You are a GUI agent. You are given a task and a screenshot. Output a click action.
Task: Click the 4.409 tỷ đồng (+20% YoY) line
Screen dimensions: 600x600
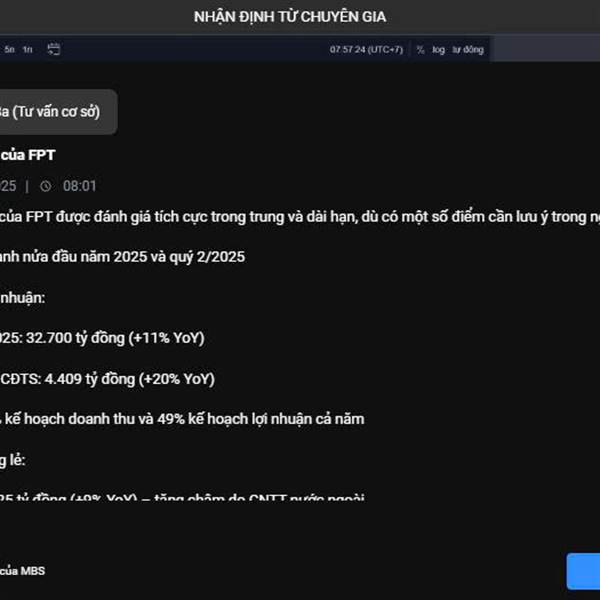click(108, 379)
